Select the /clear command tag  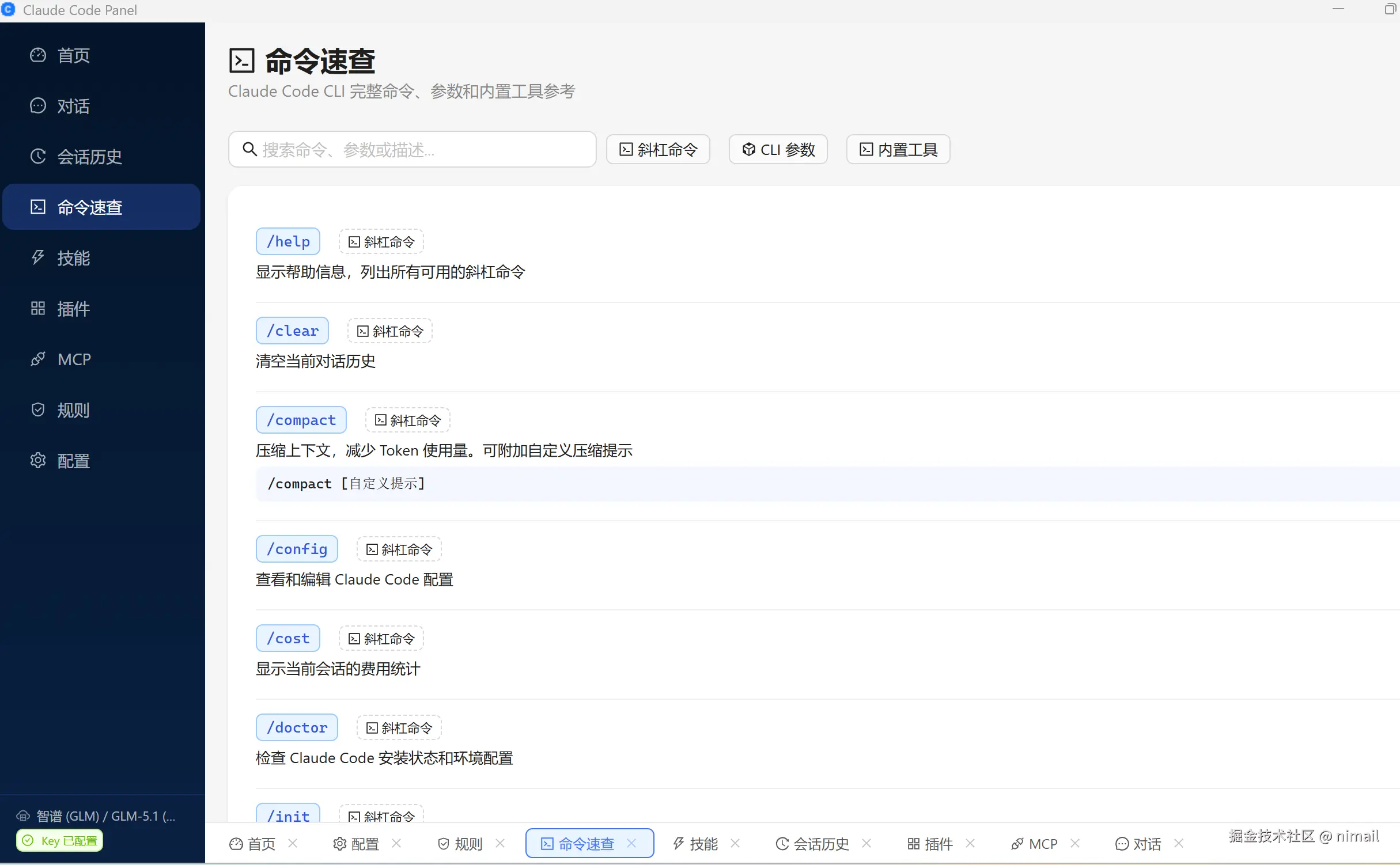coord(292,330)
